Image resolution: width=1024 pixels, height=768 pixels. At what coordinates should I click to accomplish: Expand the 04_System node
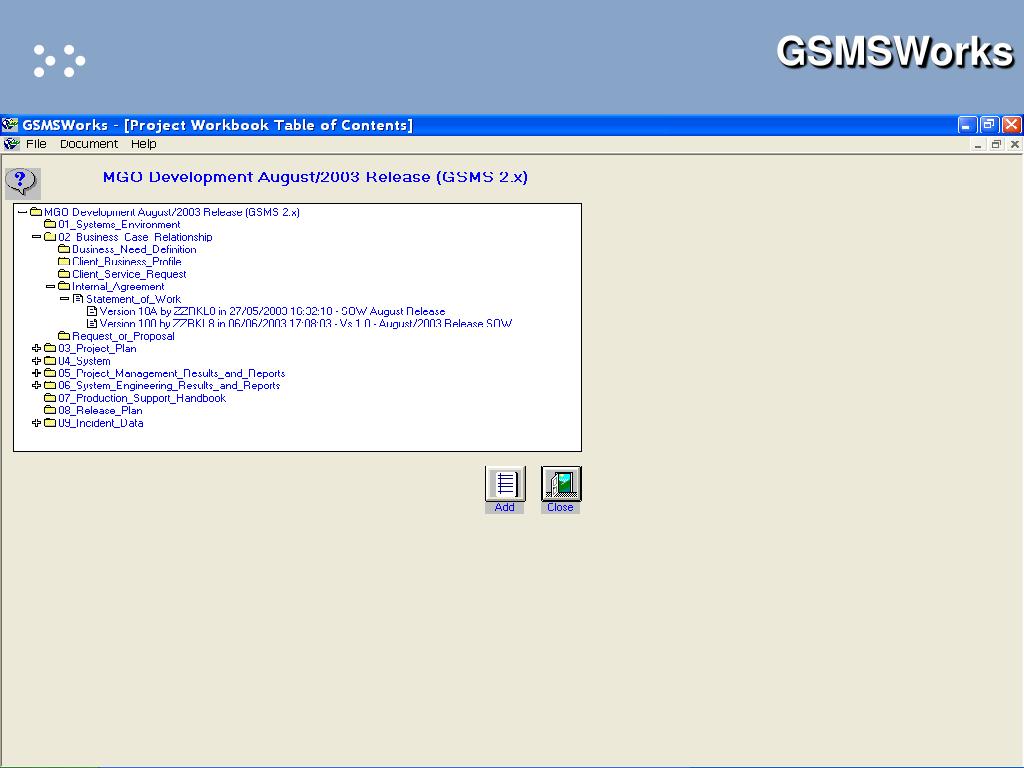coord(37,360)
